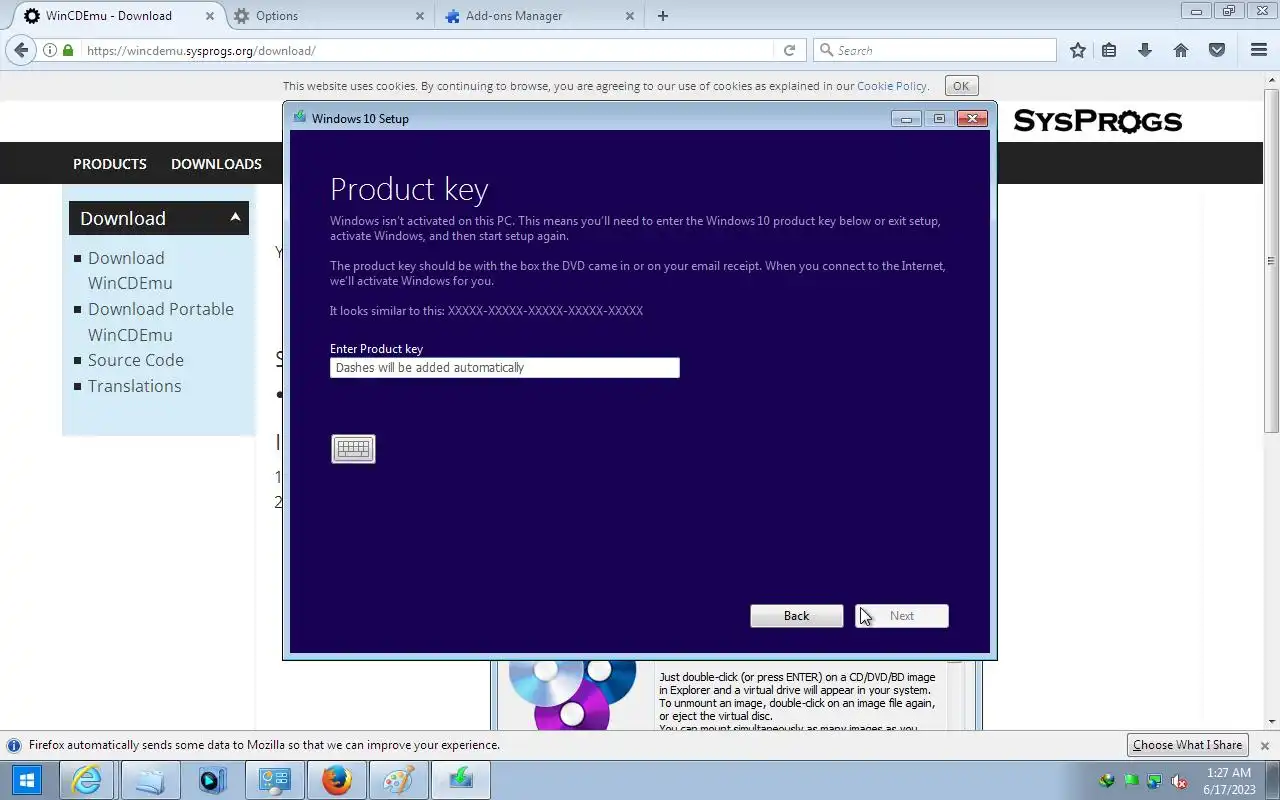
Task: Click the Back button in Windows 10 Setup
Action: tap(796, 616)
